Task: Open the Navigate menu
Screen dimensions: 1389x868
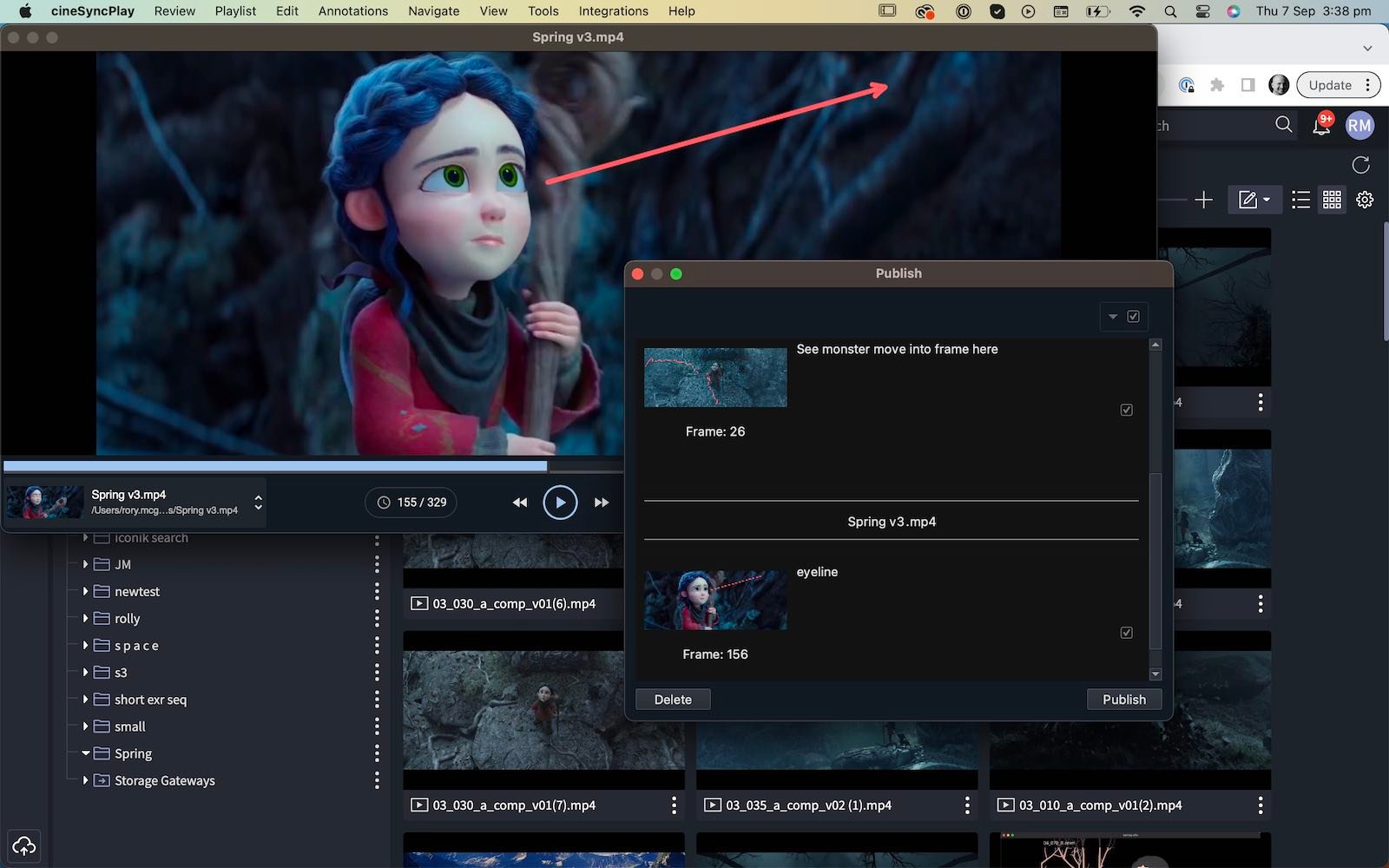Action: (x=434, y=11)
